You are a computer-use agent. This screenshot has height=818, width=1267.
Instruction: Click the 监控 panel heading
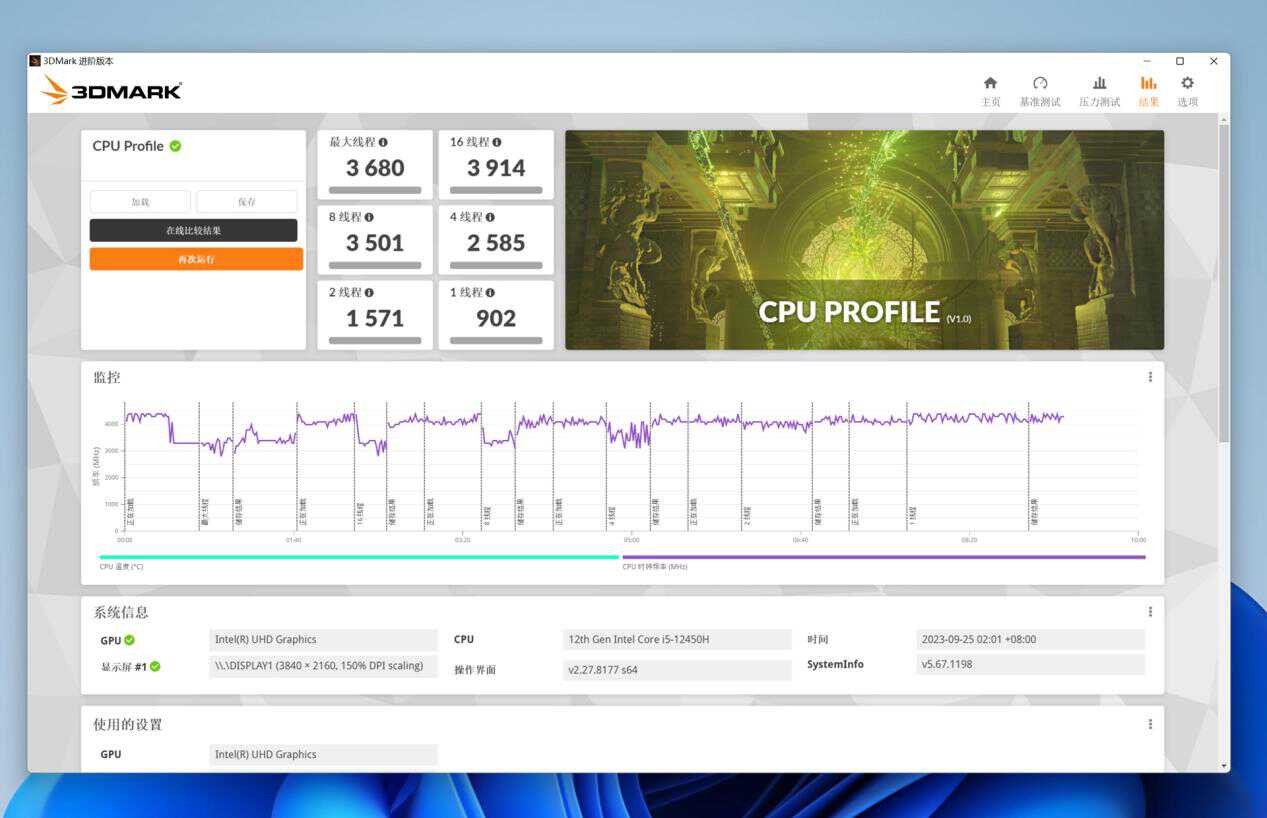(x=107, y=377)
